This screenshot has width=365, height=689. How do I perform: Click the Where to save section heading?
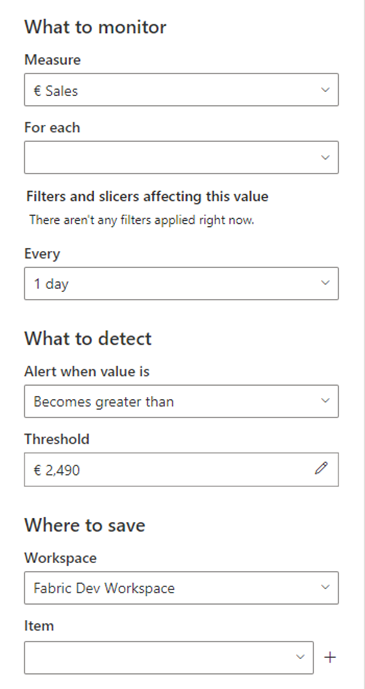(85, 525)
